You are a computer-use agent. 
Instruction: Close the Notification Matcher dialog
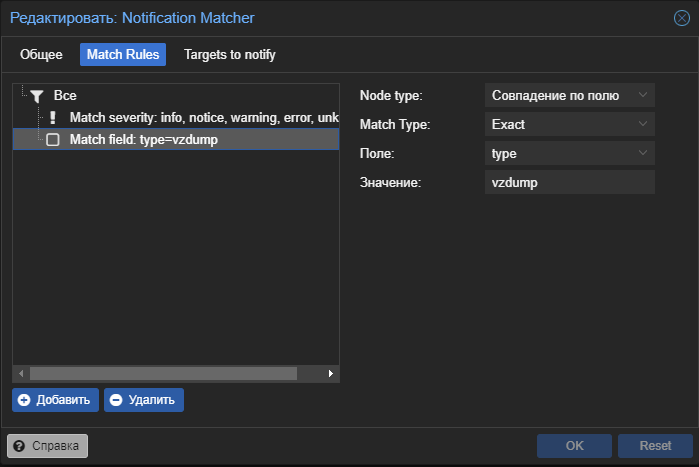[681, 18]
